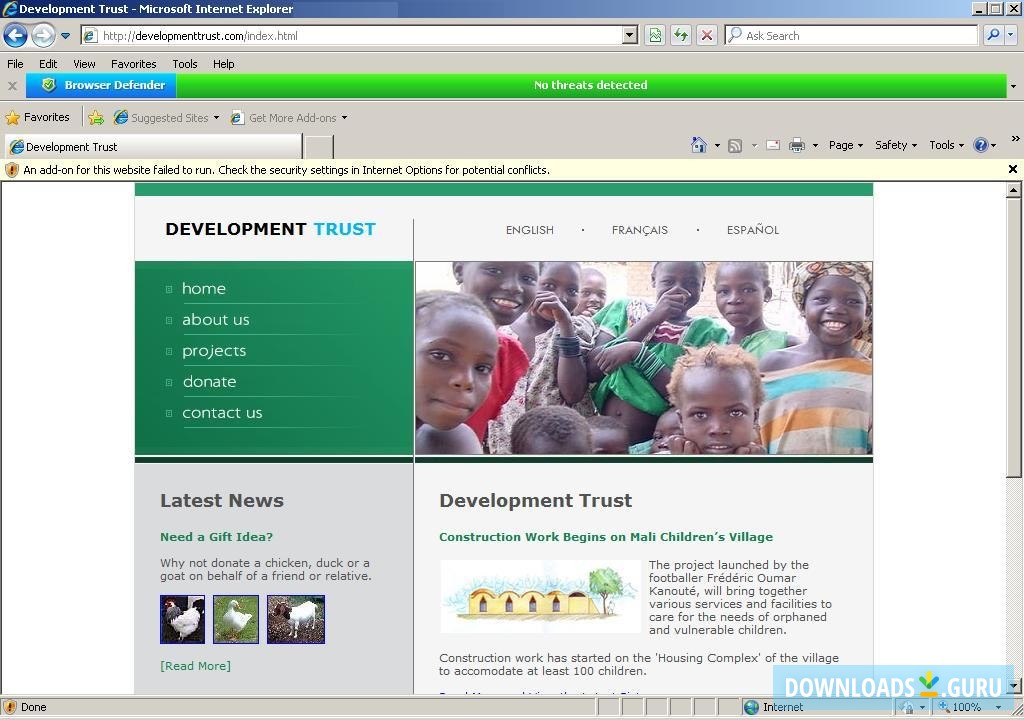Click the goat thumbnail image
This screenshot has height=720, width=1024.
pyautogui.click(x=296, y=619)
